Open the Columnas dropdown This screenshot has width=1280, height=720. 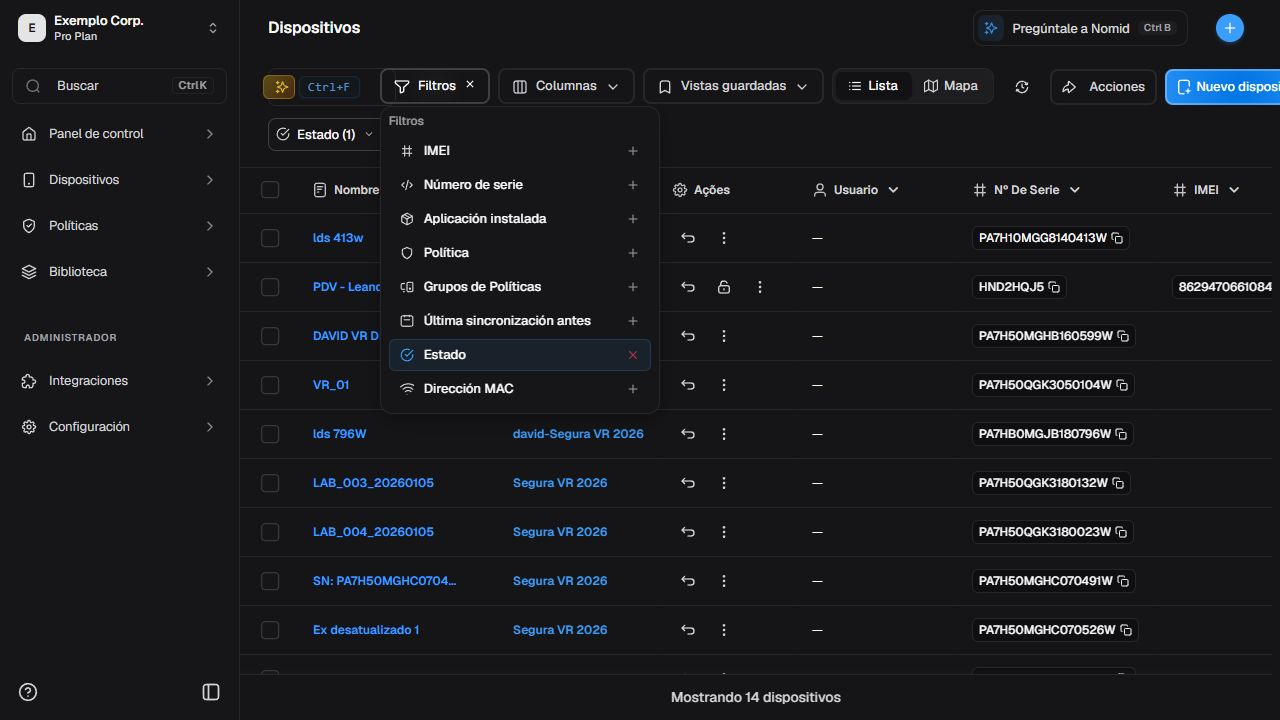pyautogui.click(x=566, y=87)
